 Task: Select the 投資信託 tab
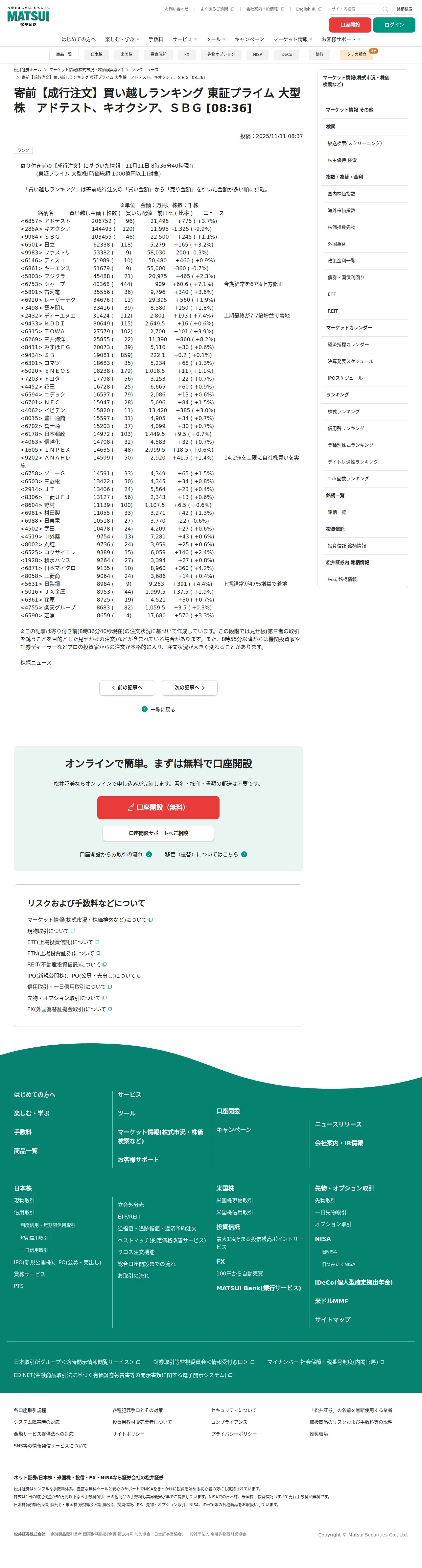pyautogui.click(x=158, y=54)
